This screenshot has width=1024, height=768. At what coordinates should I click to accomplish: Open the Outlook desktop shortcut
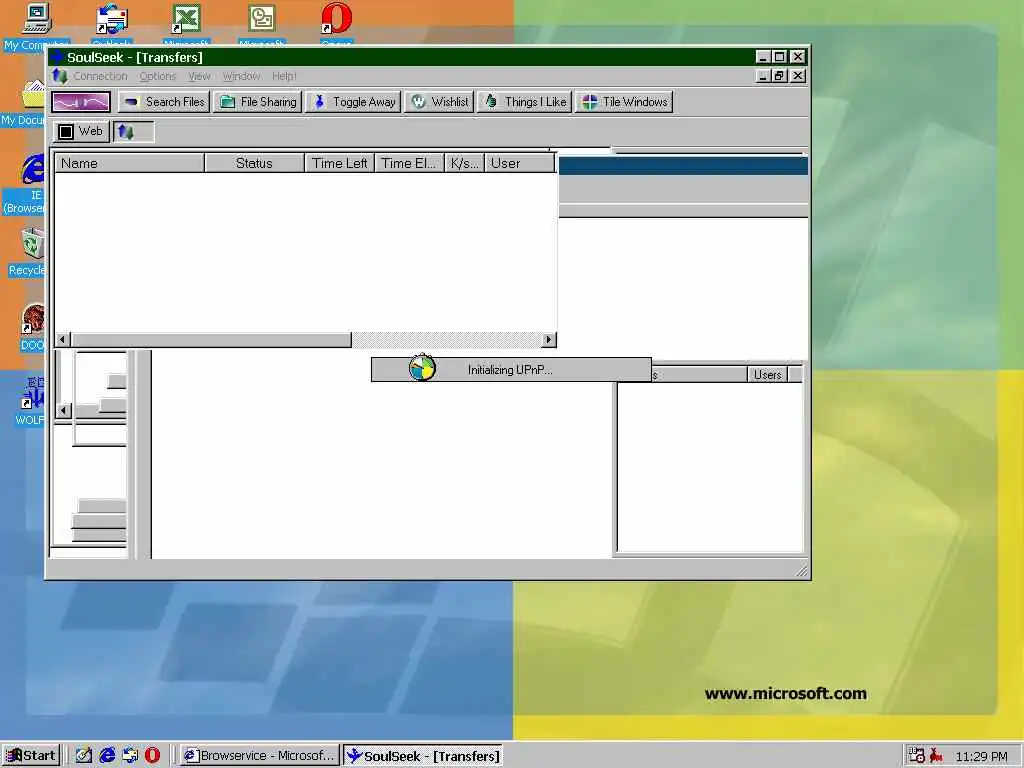pyautogui.click(x=112, y=25)
